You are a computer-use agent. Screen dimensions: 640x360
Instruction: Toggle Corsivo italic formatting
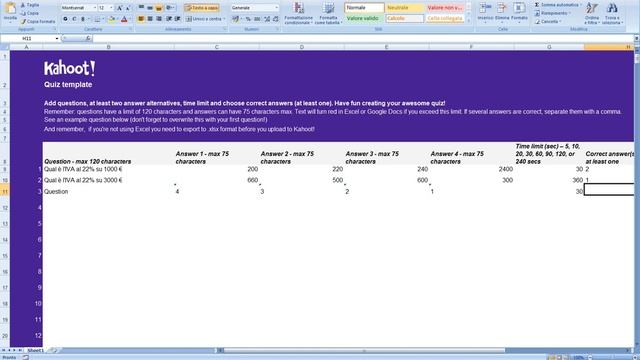point(74,19)
